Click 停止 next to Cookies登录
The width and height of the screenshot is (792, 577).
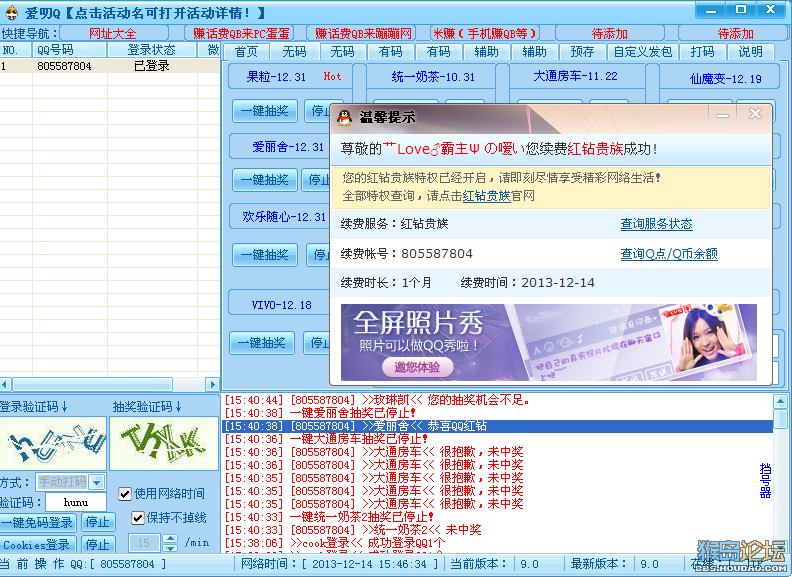(x=97, y=545)
